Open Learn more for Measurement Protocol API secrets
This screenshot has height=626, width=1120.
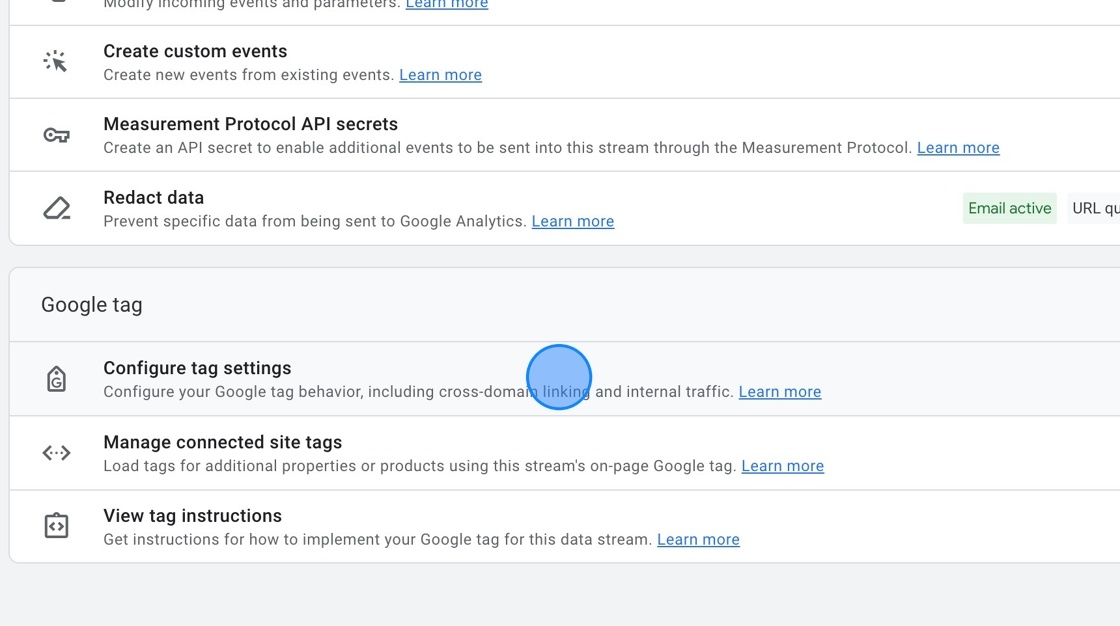(x=957, y=147)
